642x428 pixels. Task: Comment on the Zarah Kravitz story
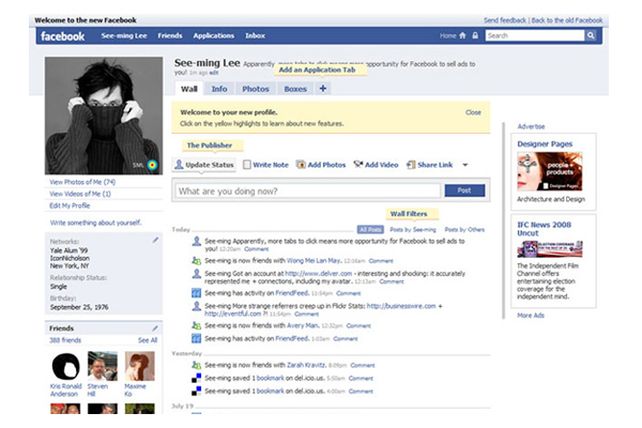[x=362, y=365]
